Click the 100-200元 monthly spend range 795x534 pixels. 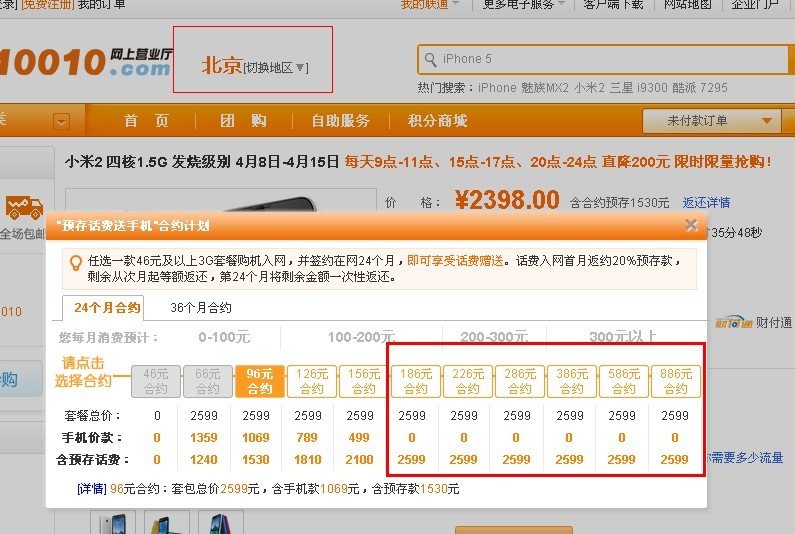pos(361,337)
